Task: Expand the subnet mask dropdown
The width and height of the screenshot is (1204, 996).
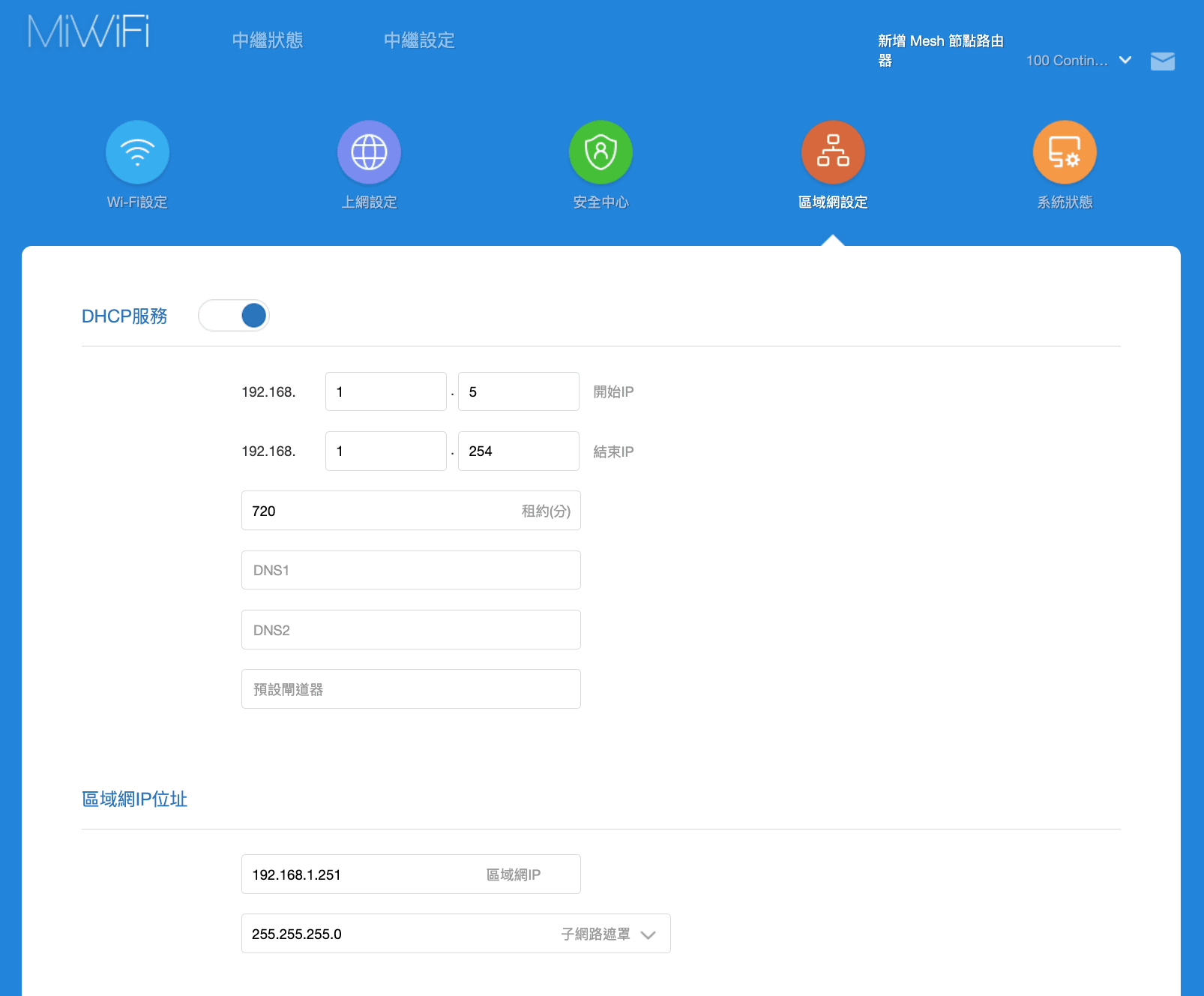Action: (648, 934)
